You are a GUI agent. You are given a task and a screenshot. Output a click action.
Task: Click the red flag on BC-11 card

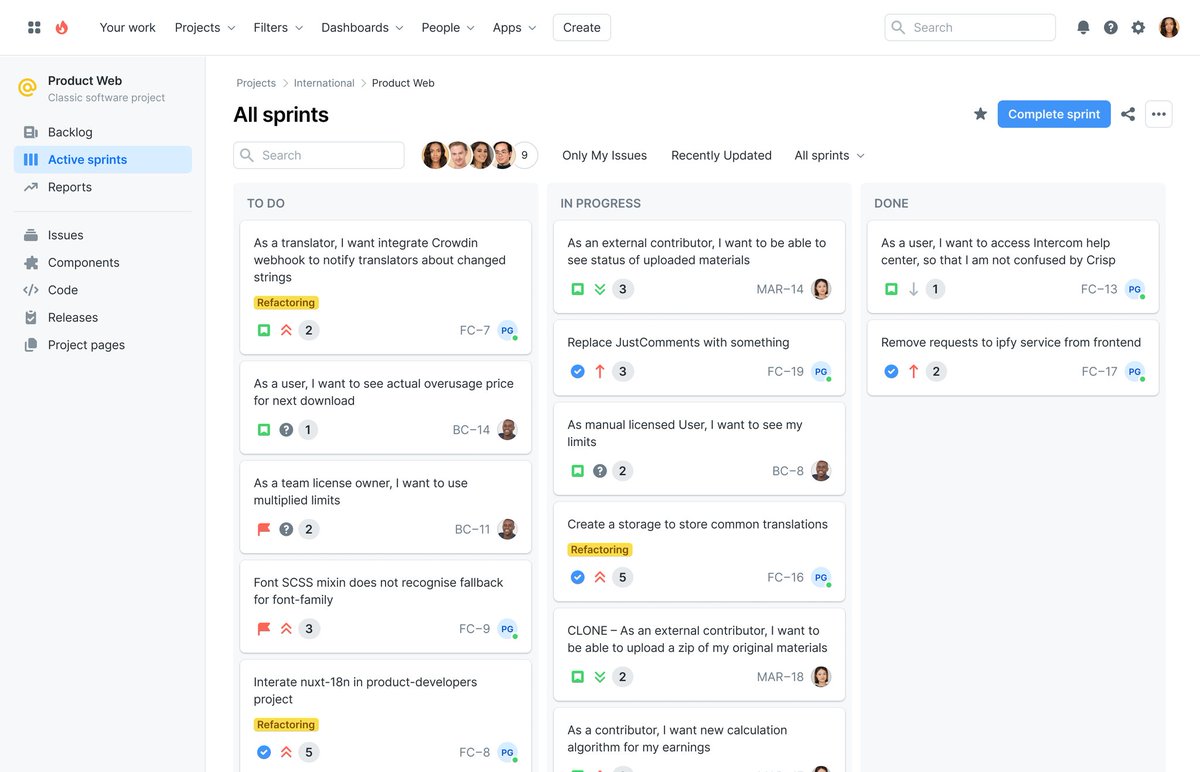264,529
